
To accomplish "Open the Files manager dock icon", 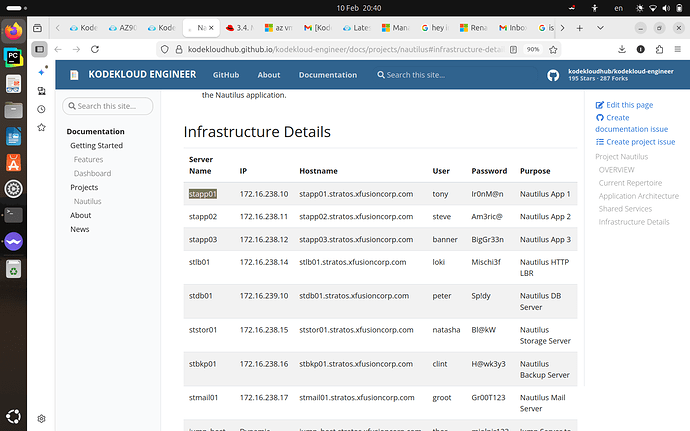I will (13, 110).
